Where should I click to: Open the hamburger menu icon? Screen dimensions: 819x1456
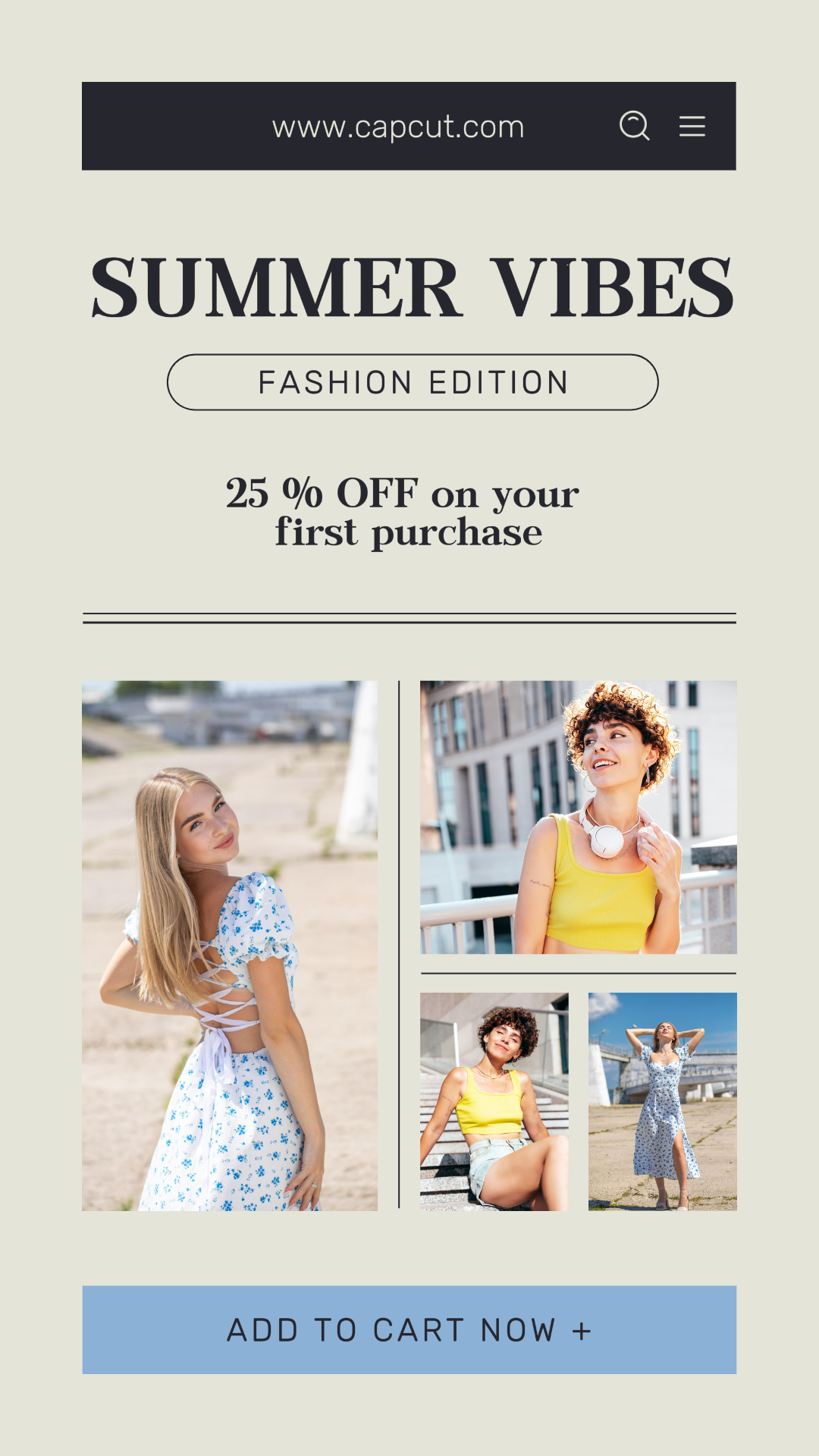[692, 126]
